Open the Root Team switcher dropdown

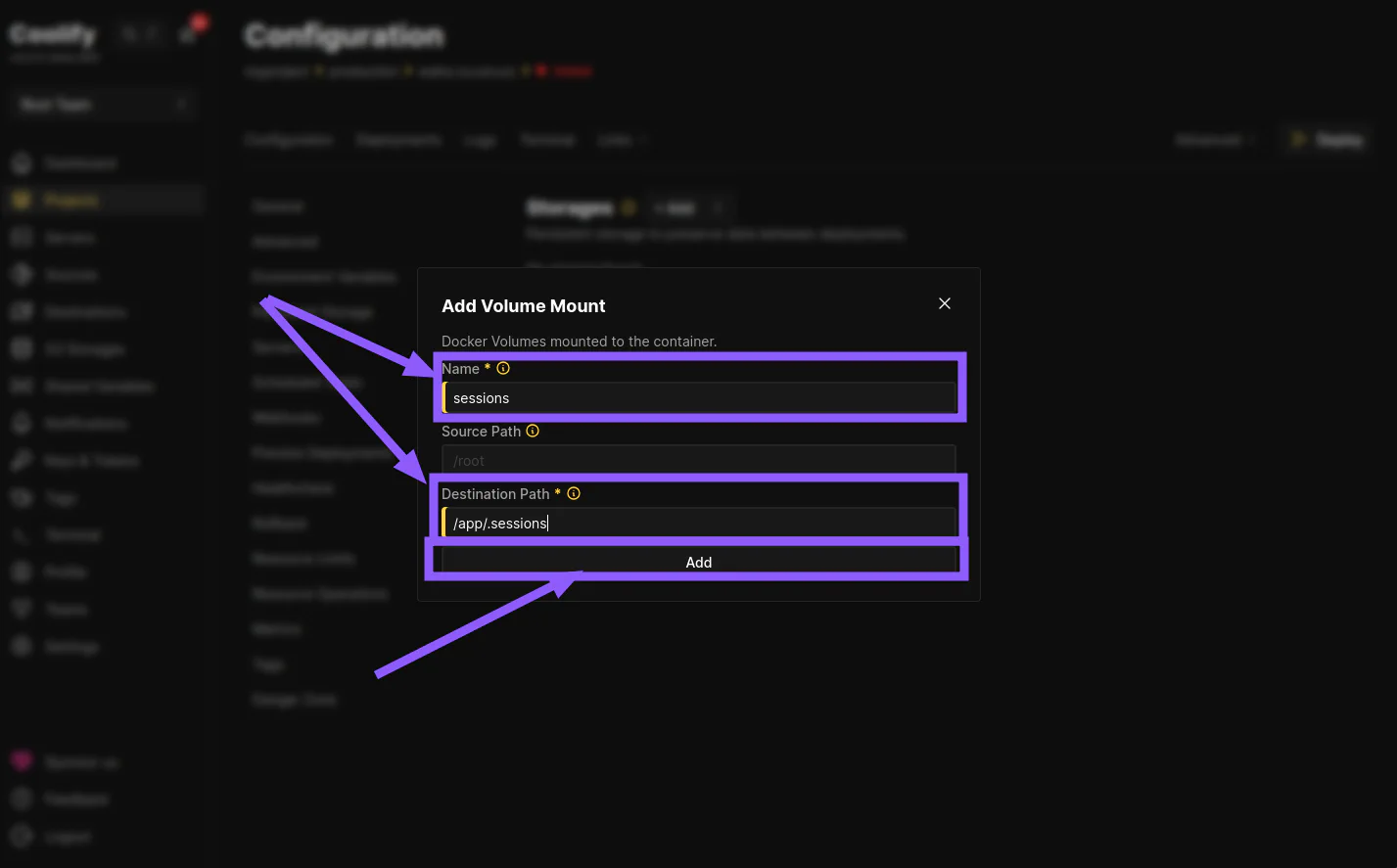coord(103,104)
